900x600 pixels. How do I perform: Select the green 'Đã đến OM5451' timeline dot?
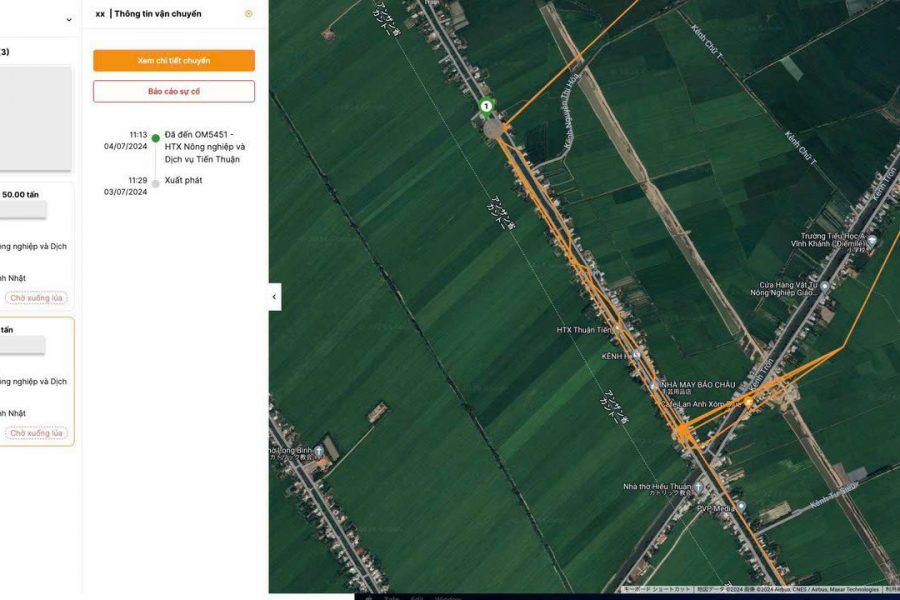(155, 138)
